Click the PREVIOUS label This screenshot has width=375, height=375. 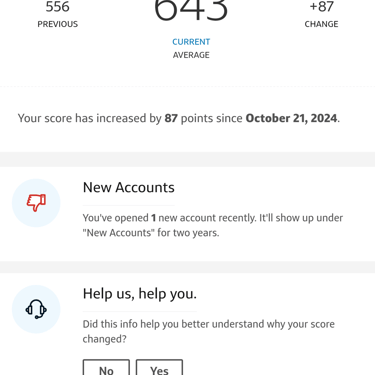(58, 24)
